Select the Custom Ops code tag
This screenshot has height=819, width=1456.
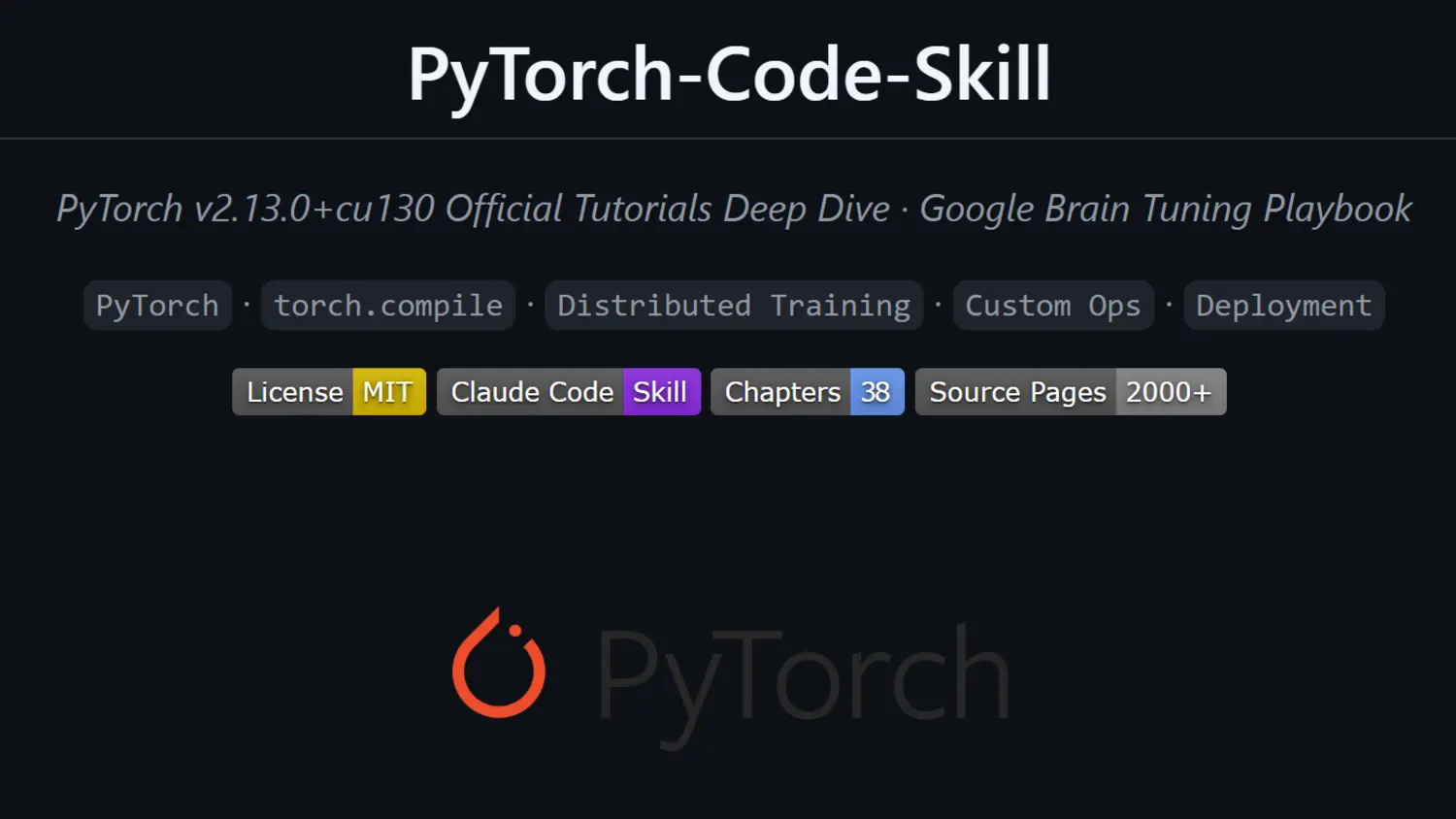pos(1053,306)
